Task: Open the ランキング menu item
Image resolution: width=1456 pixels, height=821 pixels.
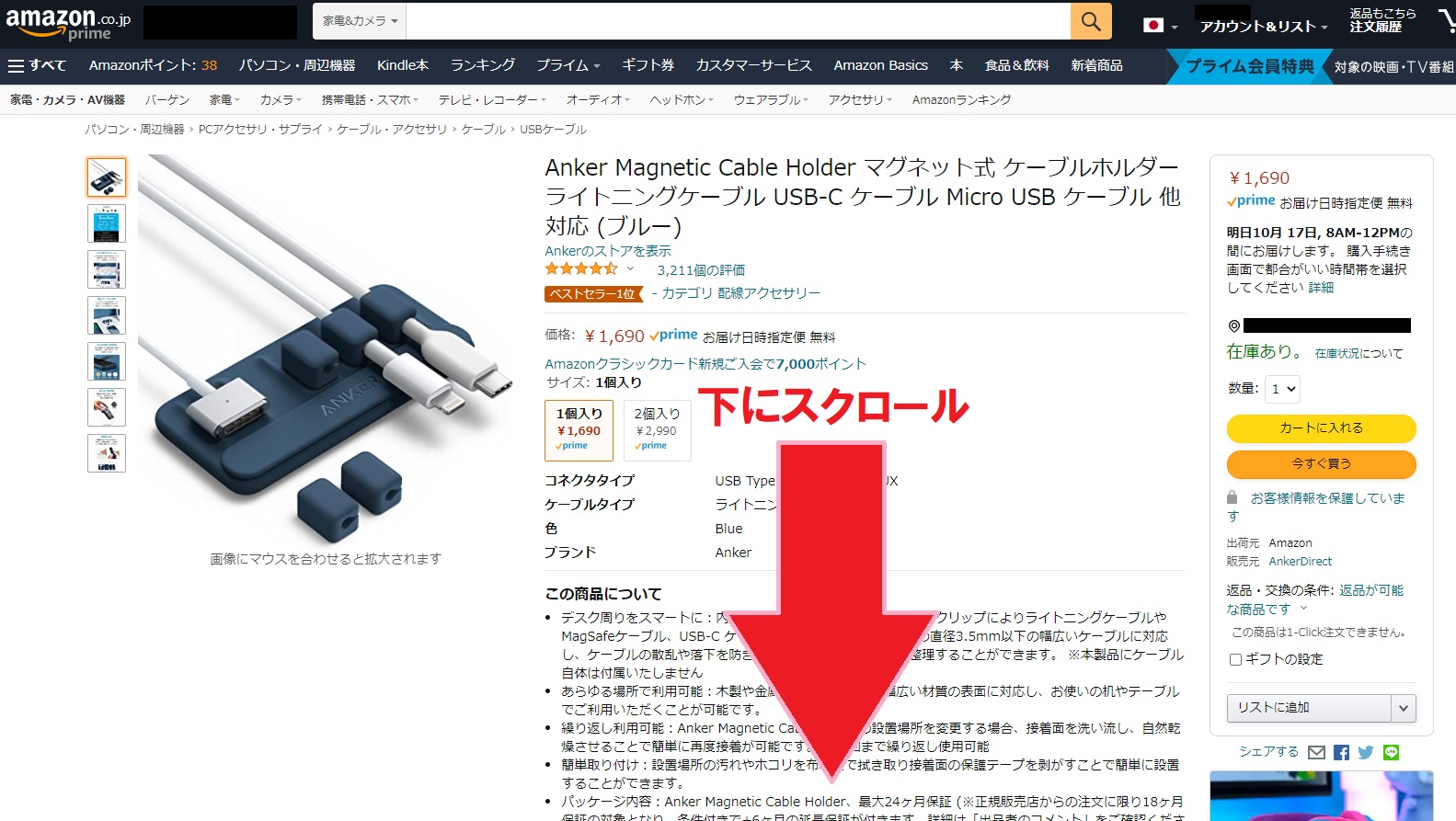Action: pos(482,65)
